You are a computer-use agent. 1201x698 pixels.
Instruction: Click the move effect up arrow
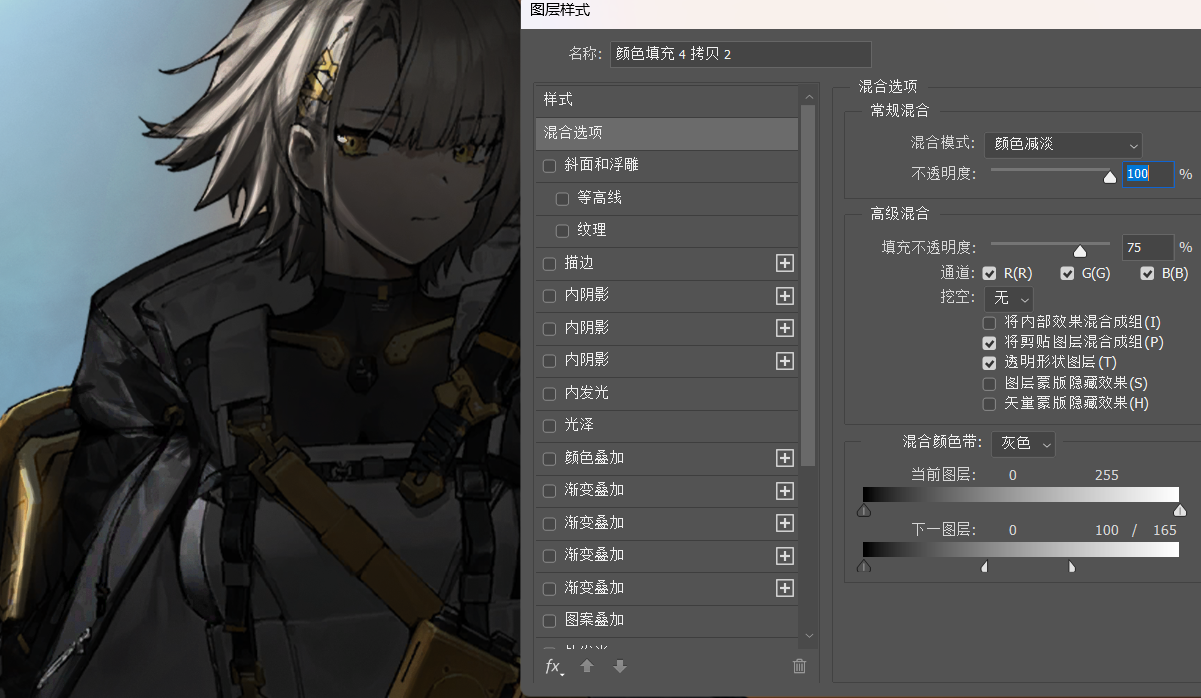[587, 666]
